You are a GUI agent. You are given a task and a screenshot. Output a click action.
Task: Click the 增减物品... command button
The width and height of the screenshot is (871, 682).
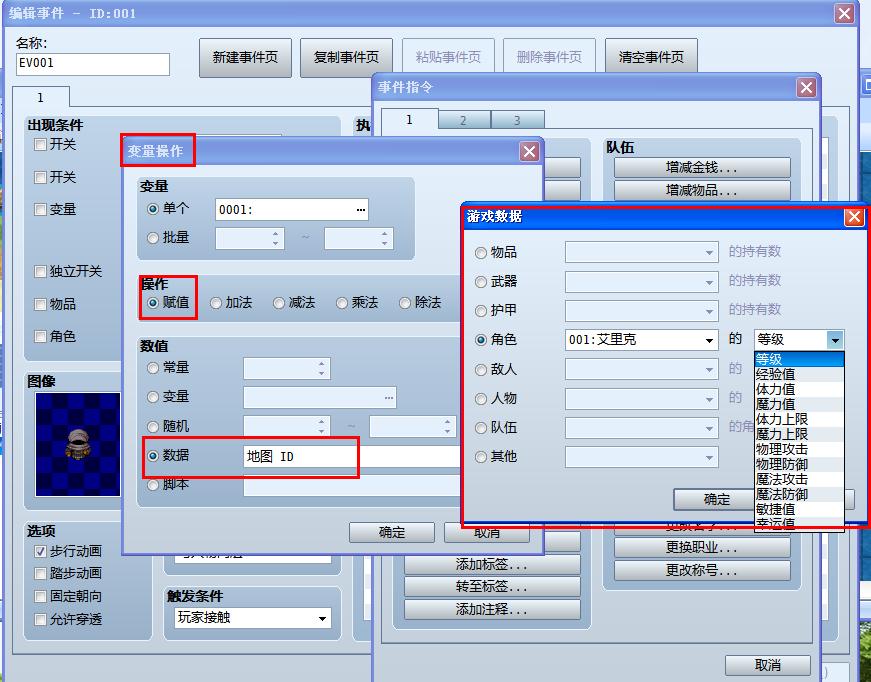click(702, 190)
